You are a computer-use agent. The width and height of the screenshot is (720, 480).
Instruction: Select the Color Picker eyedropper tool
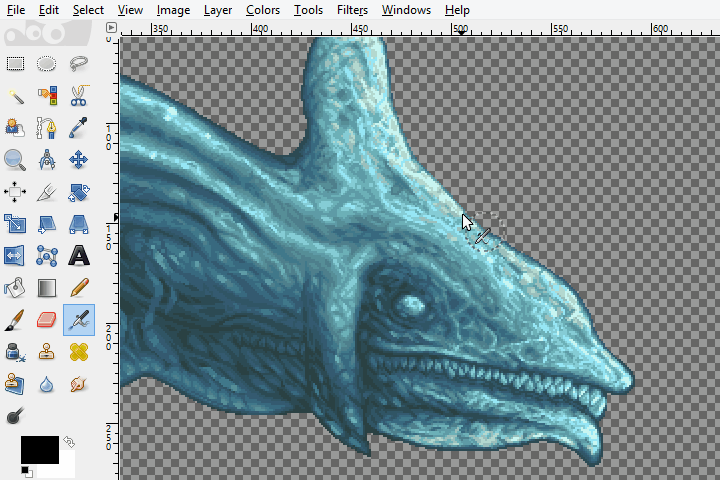pos(79,128)
